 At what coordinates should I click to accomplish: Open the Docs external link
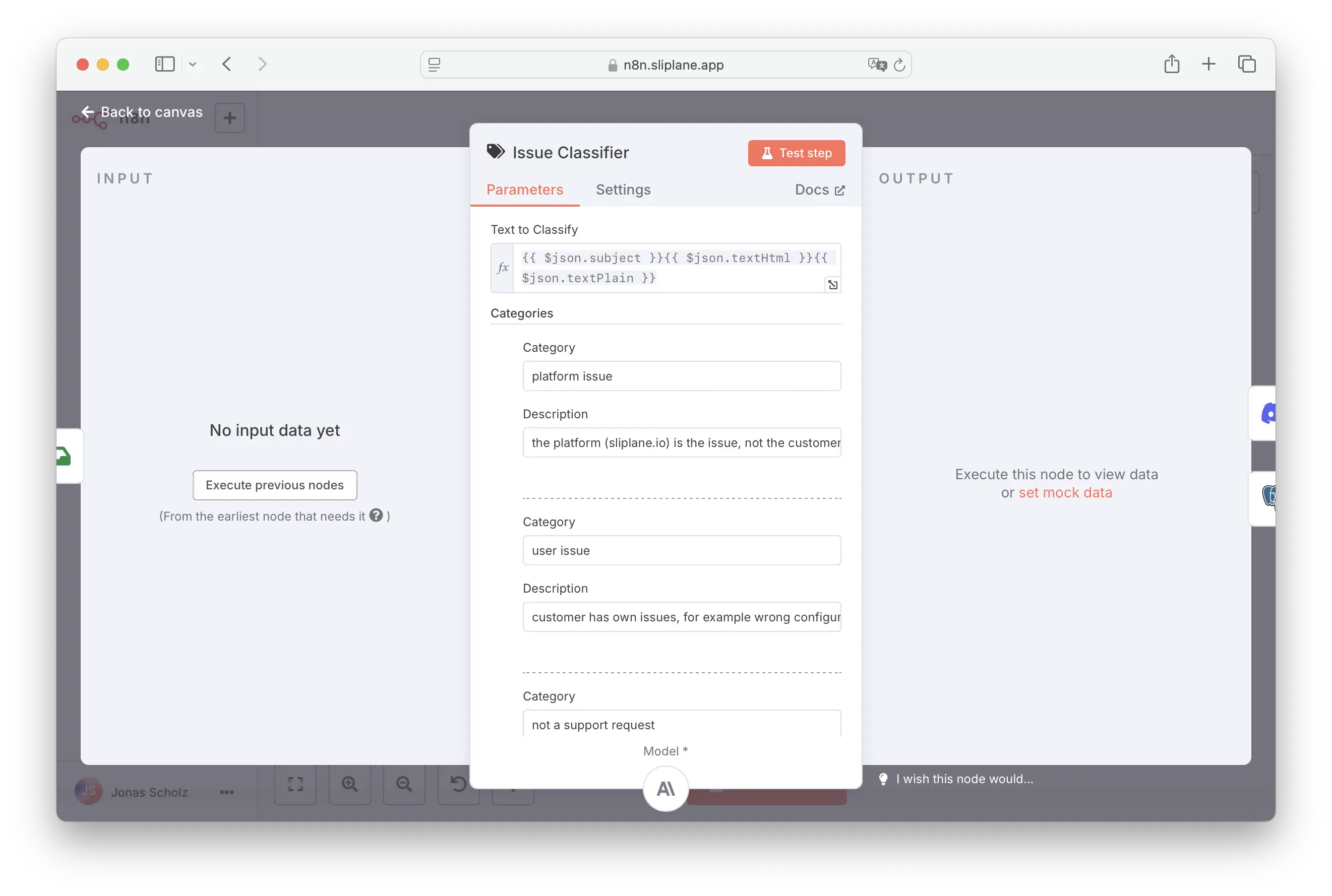click(819, 189)
